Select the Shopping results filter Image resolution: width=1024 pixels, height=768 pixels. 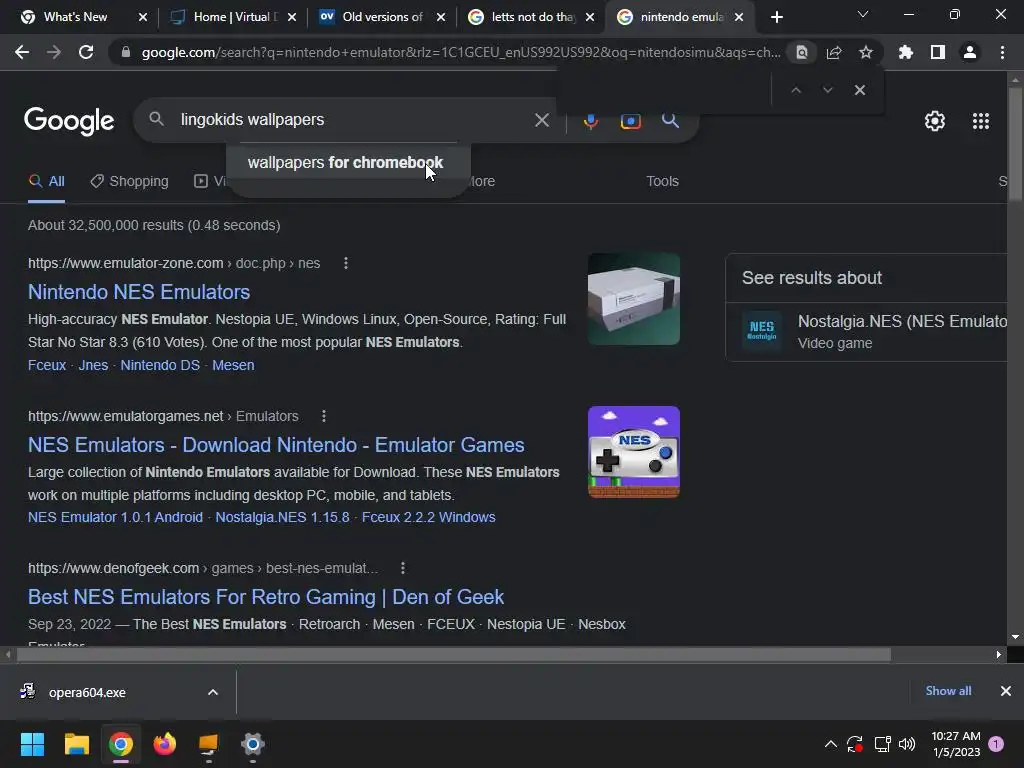[x=129, y=182]
